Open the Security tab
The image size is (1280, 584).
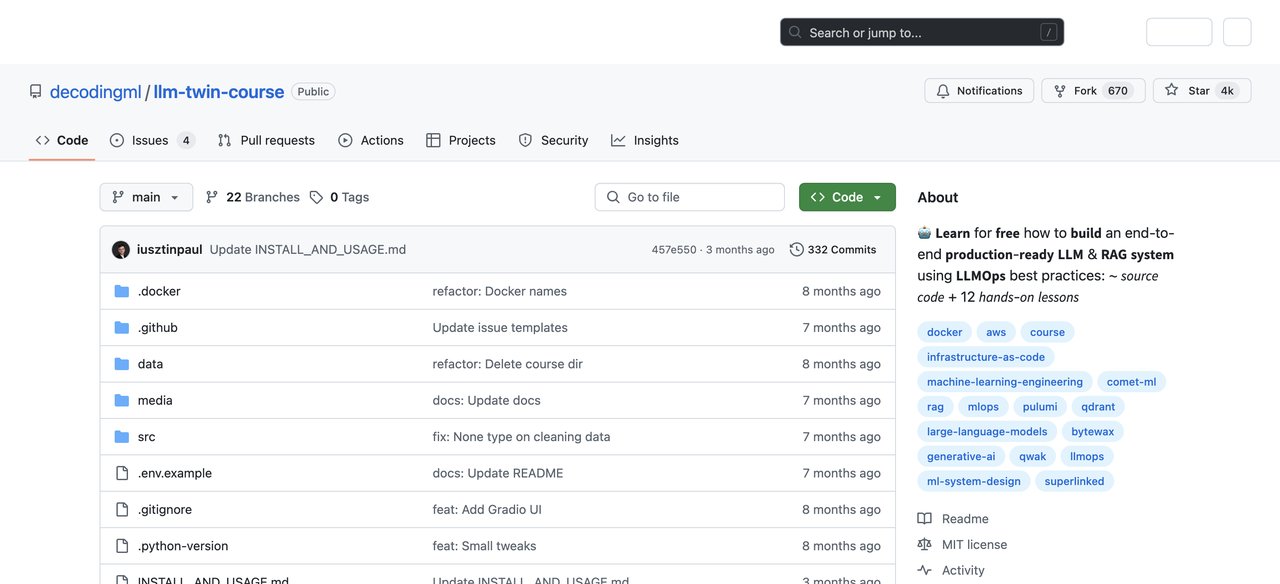[x=553, y=140]
